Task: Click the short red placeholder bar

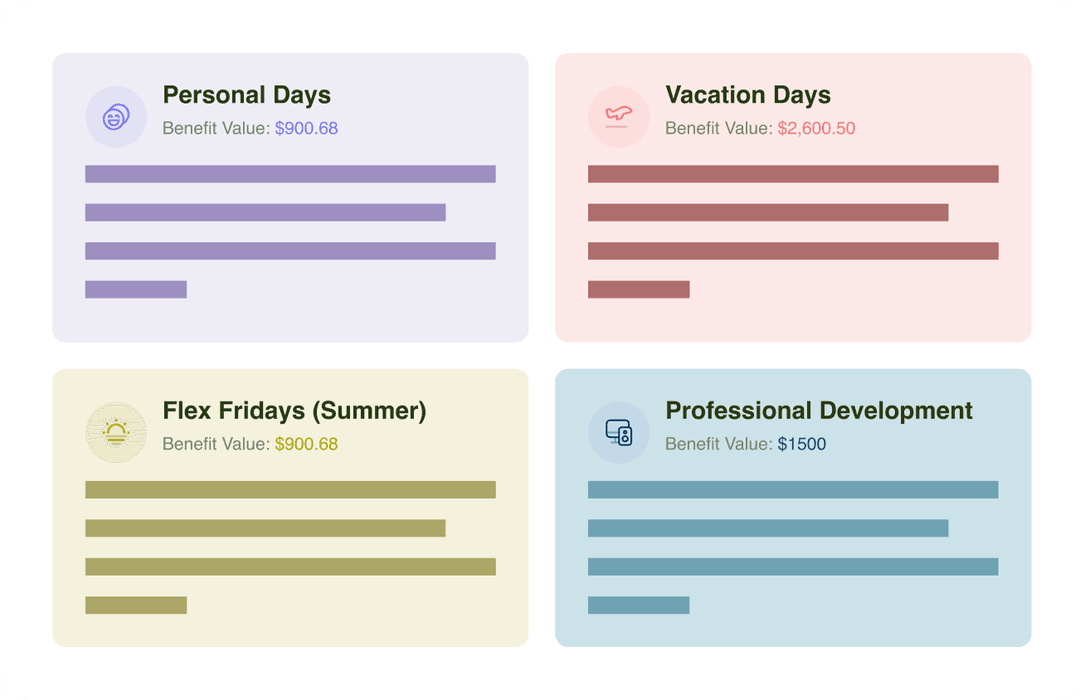Action: coord(638,289)
